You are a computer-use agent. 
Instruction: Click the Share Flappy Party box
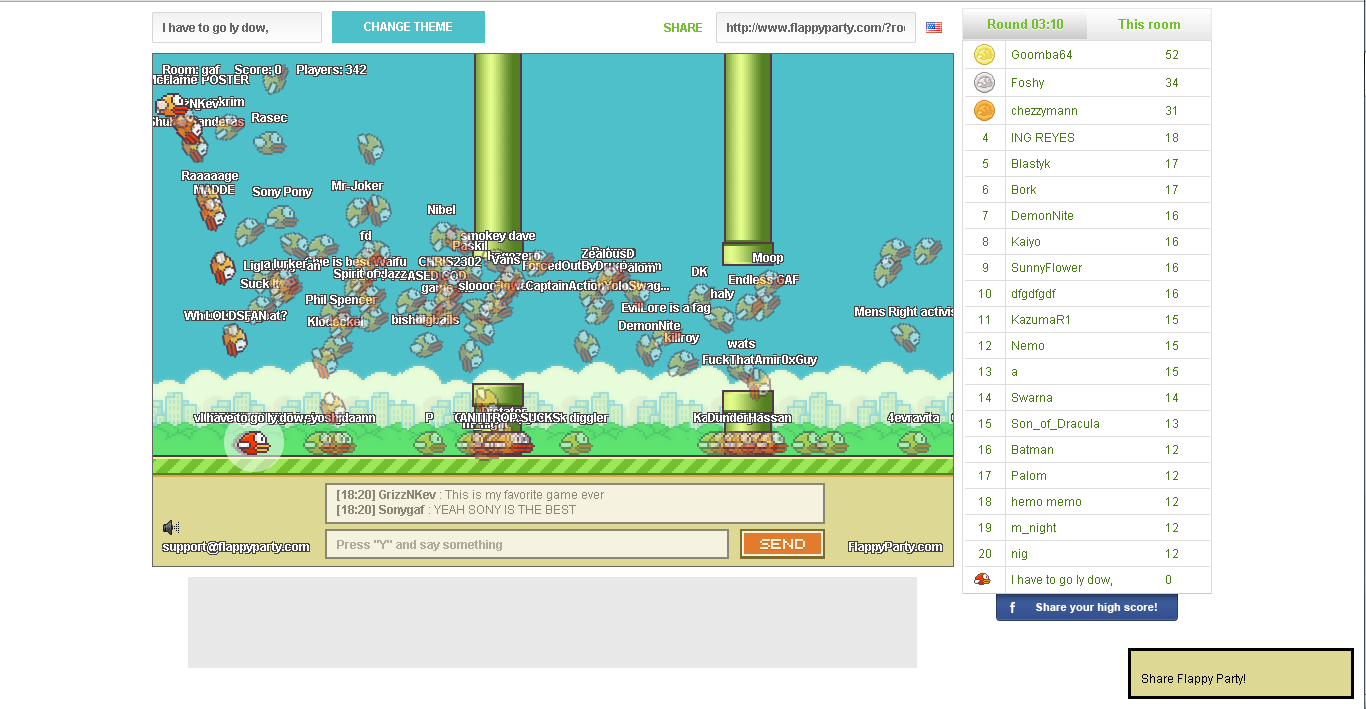pyautogui.click(x=1241, y=673)
